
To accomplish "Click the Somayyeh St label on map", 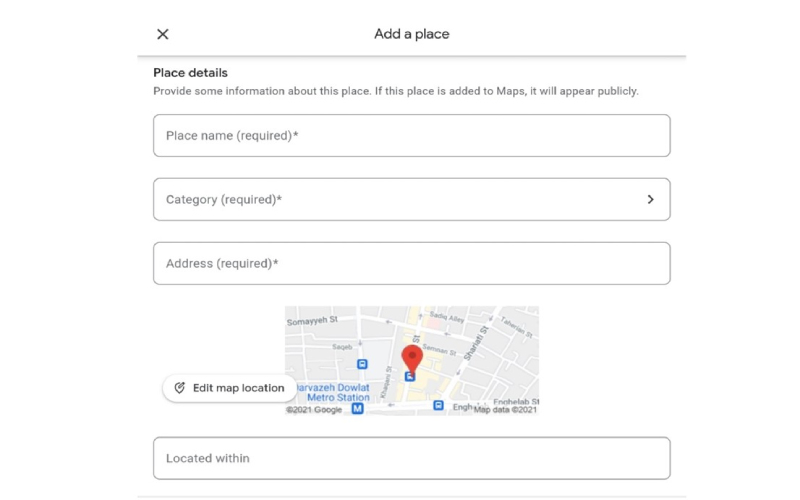I will (x=313, y=322).
